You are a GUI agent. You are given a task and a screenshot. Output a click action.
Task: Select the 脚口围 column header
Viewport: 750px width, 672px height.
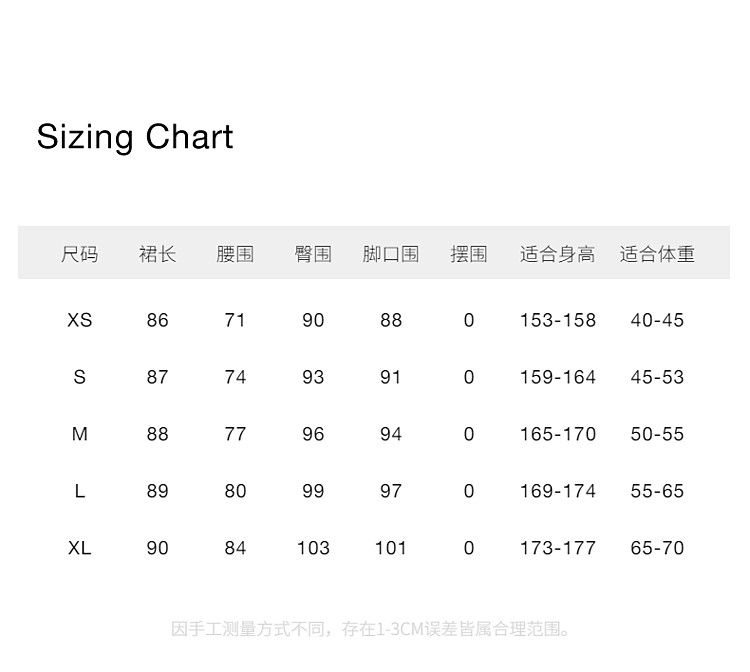(x=391, y=254)
